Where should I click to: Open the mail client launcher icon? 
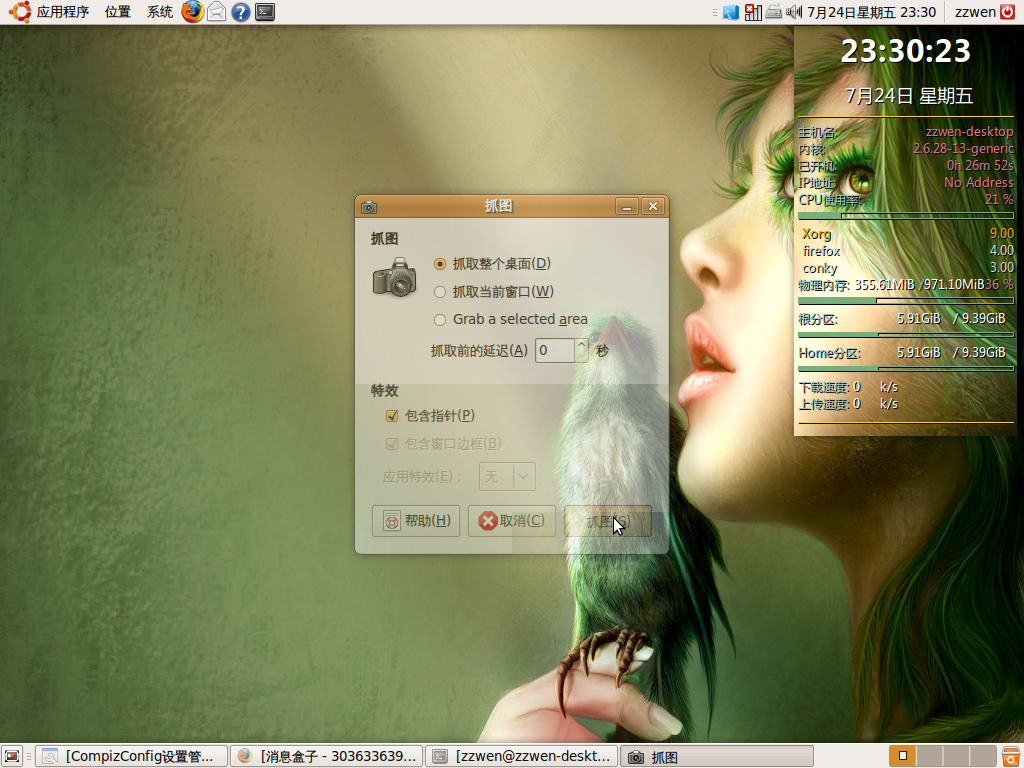(x=217, y=12)
